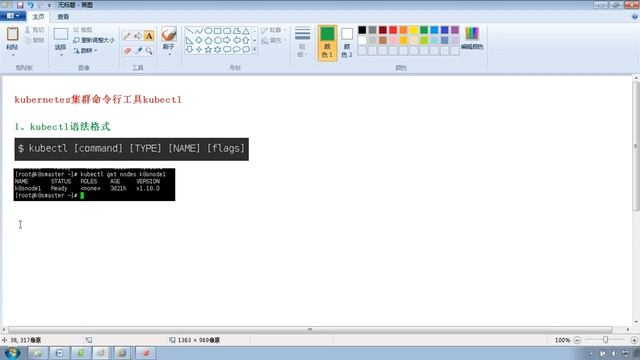Select the Pencil tool
Screen dimensions: 640x360
coord(127,36)
